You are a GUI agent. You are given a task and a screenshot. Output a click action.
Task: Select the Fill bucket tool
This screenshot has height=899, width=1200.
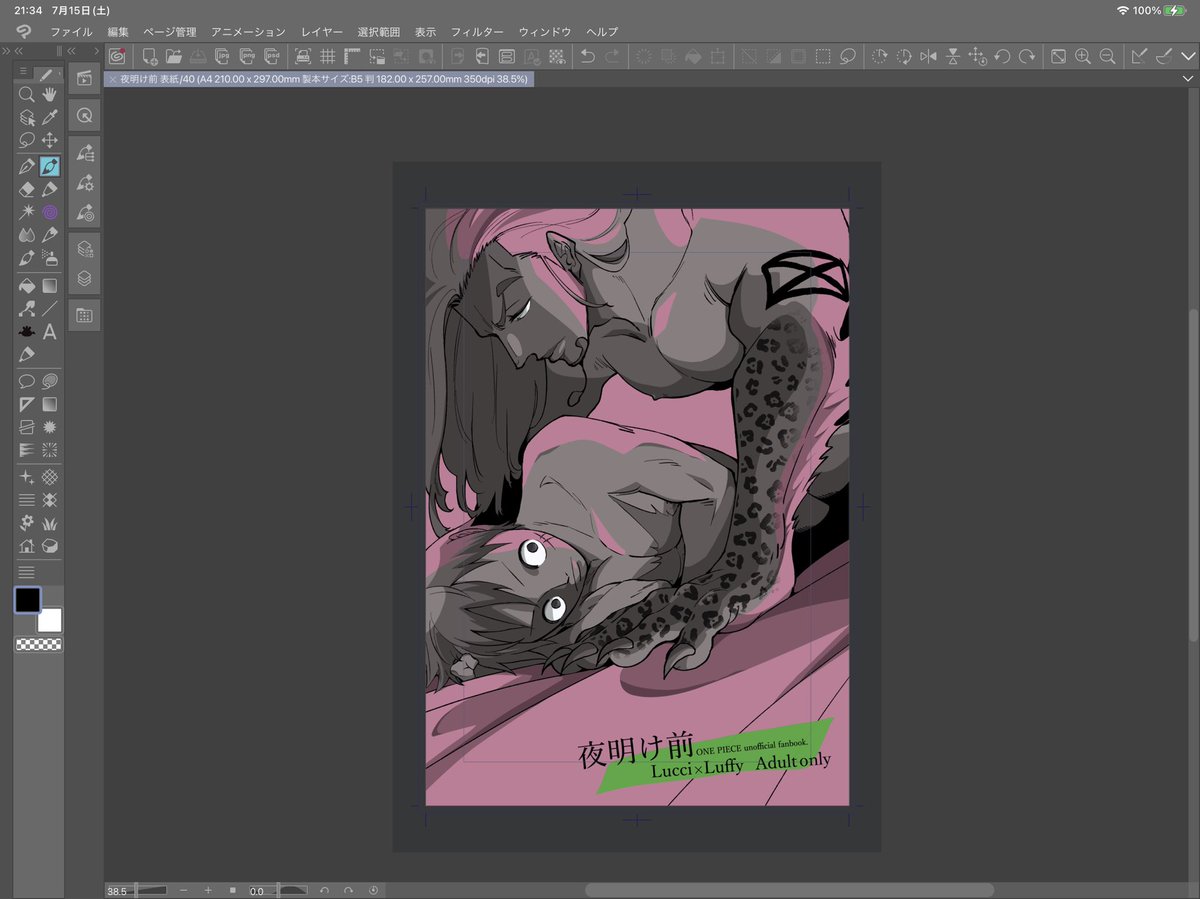(x=27, y=286)
